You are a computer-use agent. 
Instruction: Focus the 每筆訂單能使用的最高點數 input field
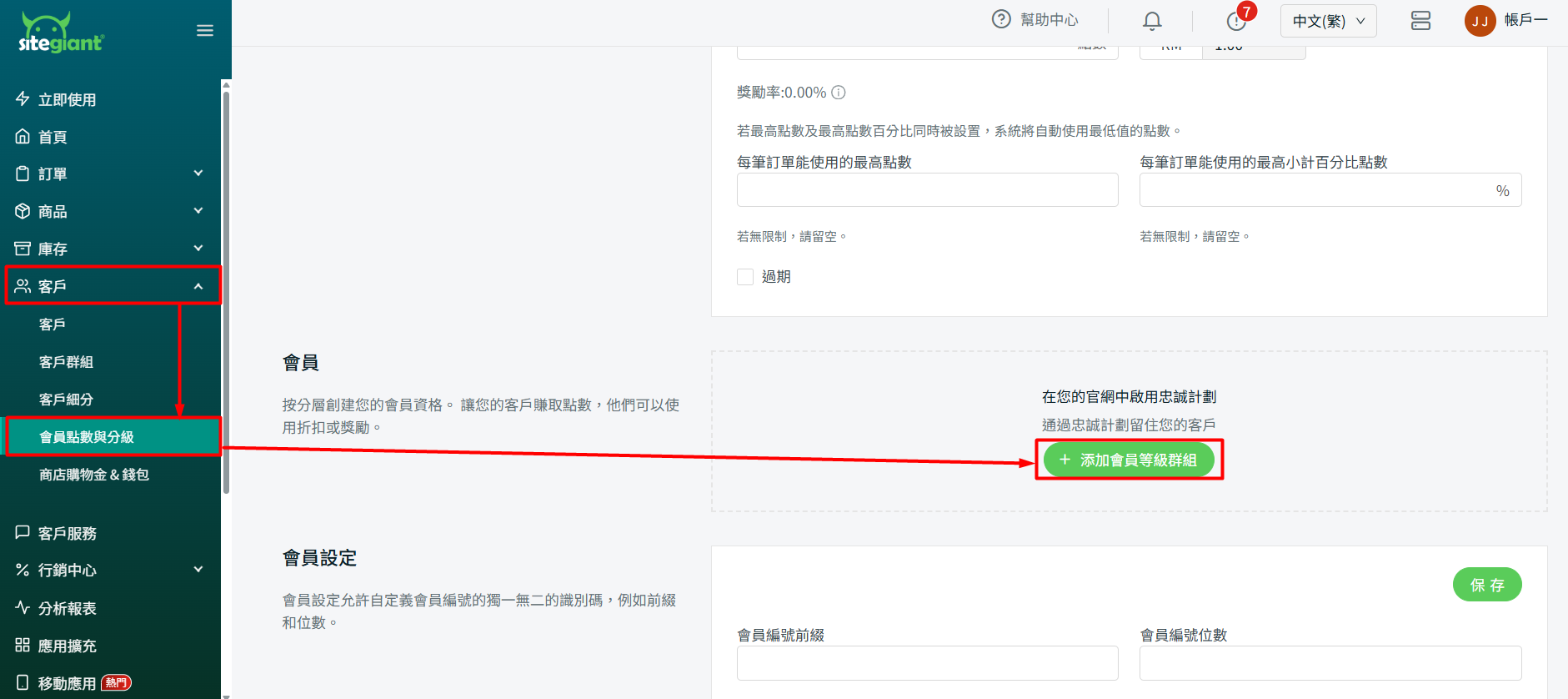point(927,190)
